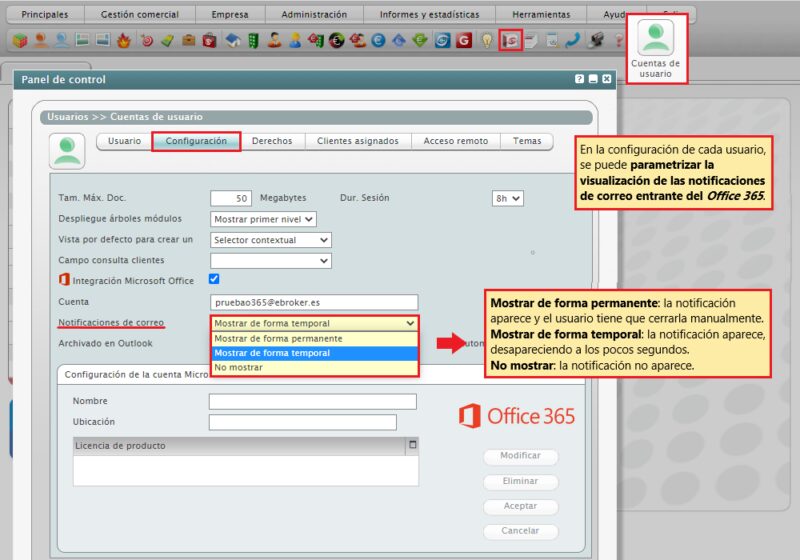Click the blue person toolbar icon
This screenshot has height=560, width=800.
[62, 40]
